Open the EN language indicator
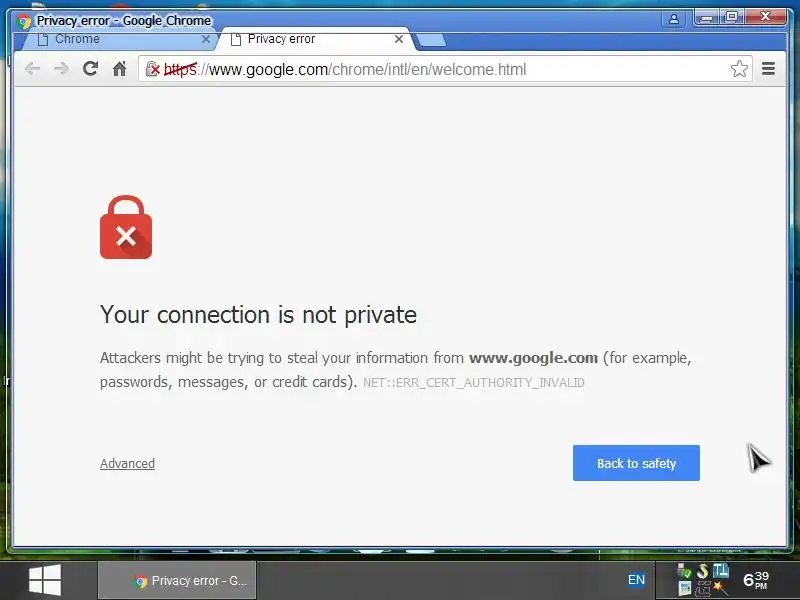This screenshot has width=800, height=600. [x=636, y=580]
